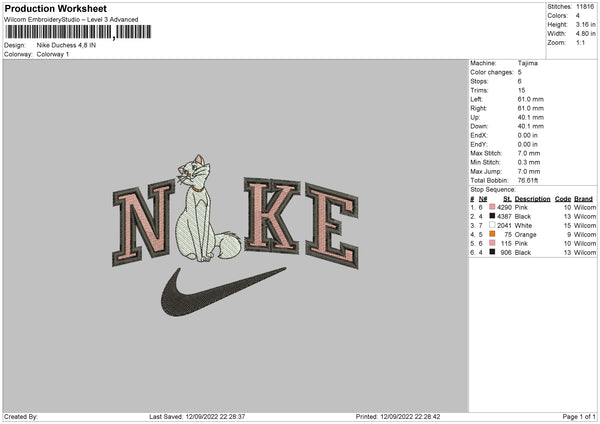600x424 pixels.
Task: Click stitch count 906 in stop row 6
Action: pos(506,253)
